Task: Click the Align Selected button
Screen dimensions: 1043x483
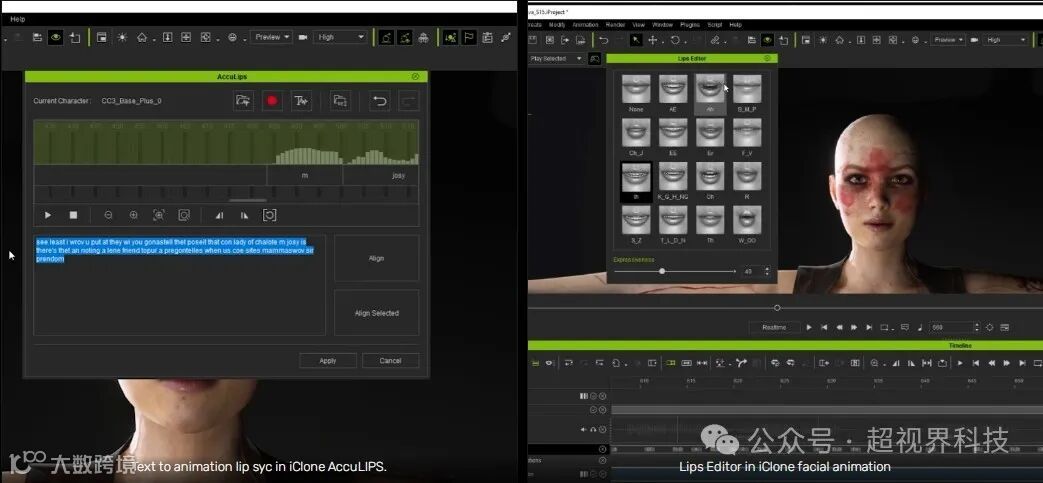Action: (376, 313)
